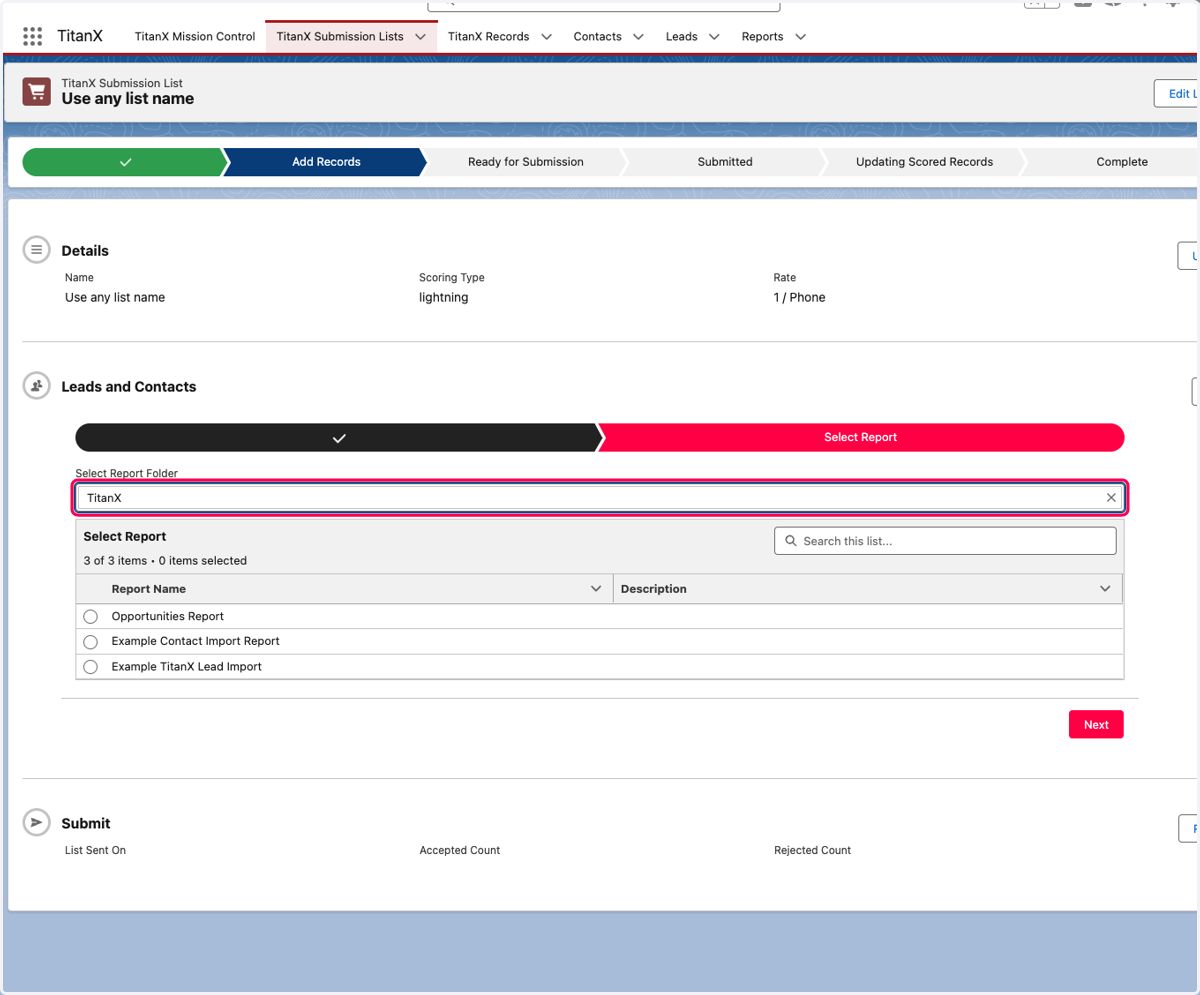Click the lightning Scoring Type value
The image size is (1200, 995).
(444, 298)
